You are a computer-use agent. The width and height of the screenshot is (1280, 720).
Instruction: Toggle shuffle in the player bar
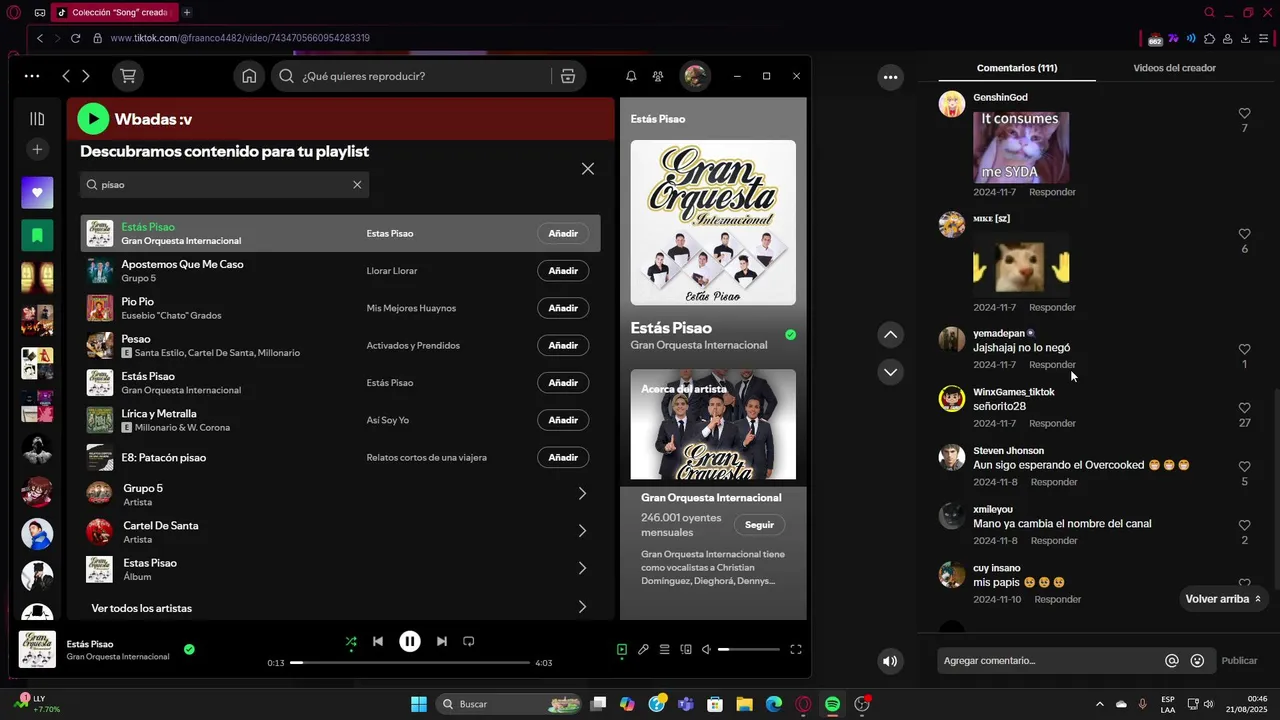351,642
